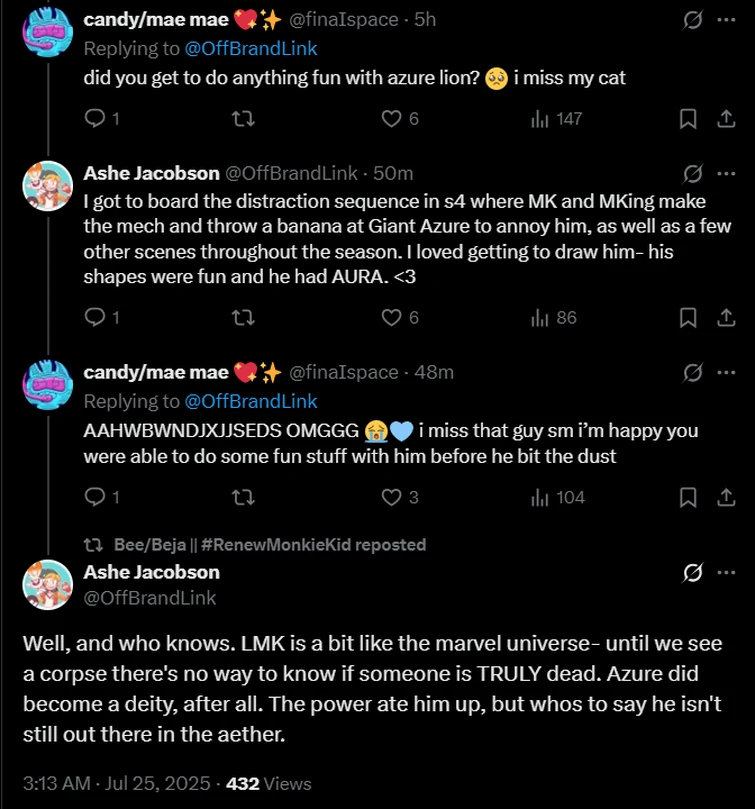755x809 pixels.
Task: Click Grok icon on main Ashe tweet
Action: click(x=691, y=573)
